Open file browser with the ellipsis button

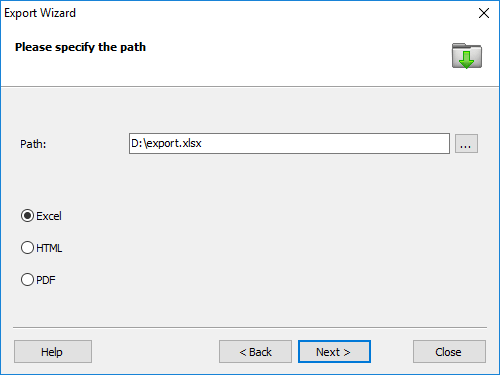coord(466,144)
